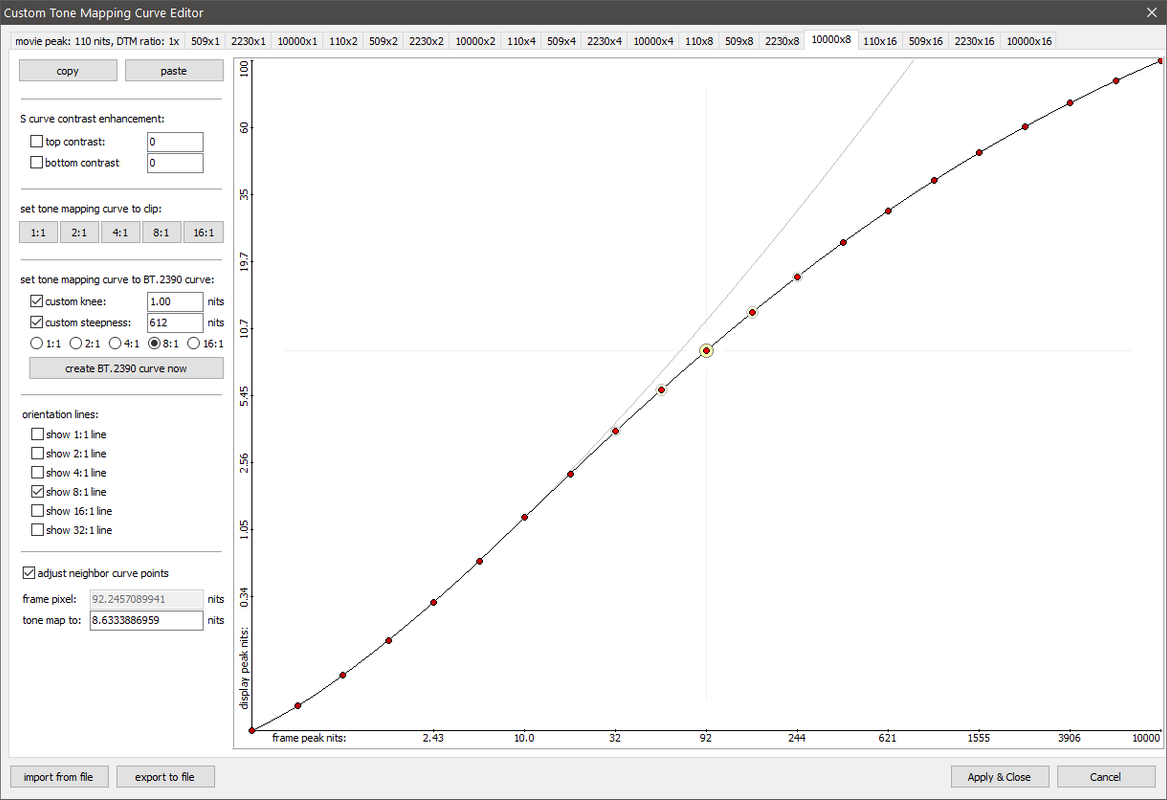The height and width of the screenshot is (800, 1167).
Task: Select the curve point above 10.0 nits
Action: pos(525,517)
